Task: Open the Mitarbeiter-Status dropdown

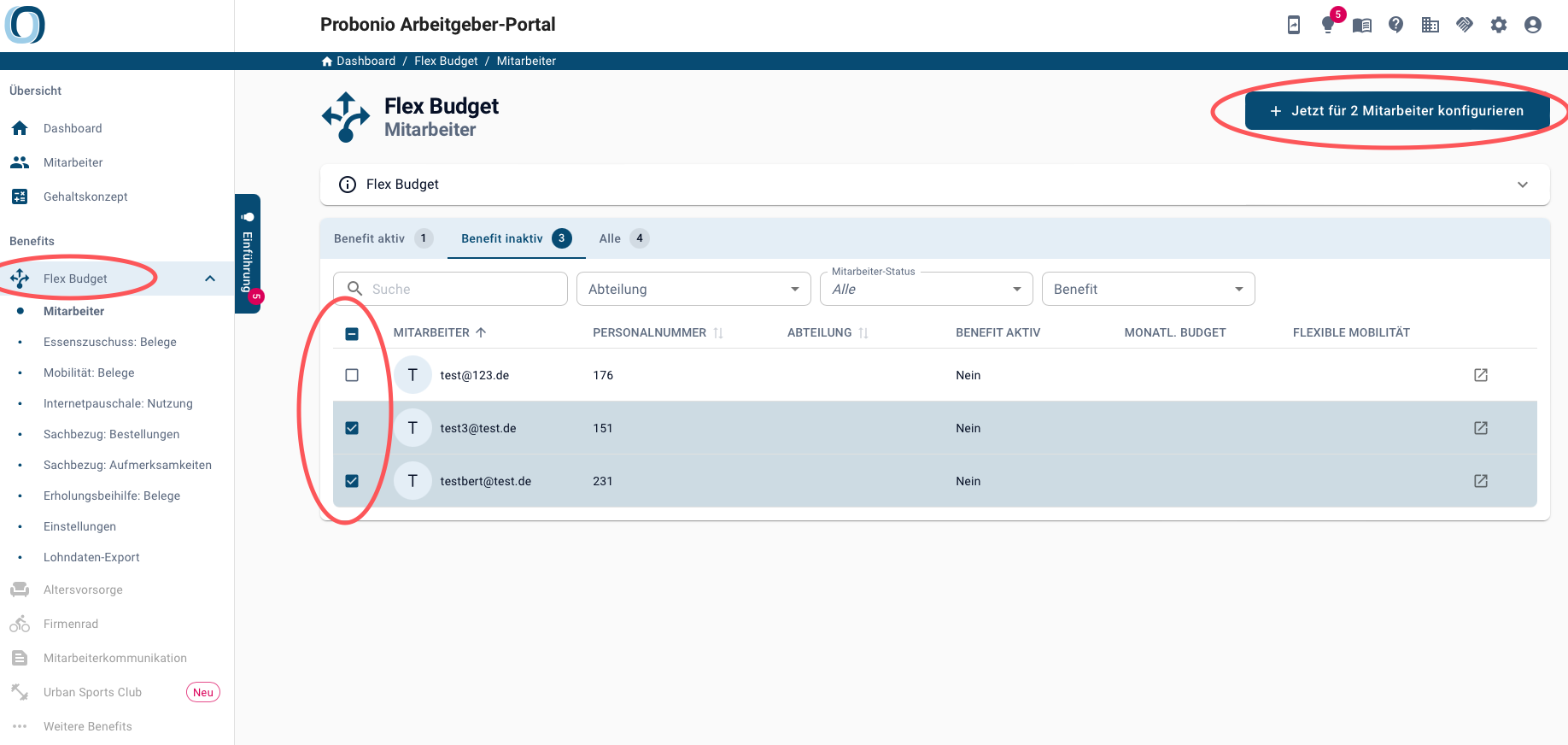Action: point(927,289)
